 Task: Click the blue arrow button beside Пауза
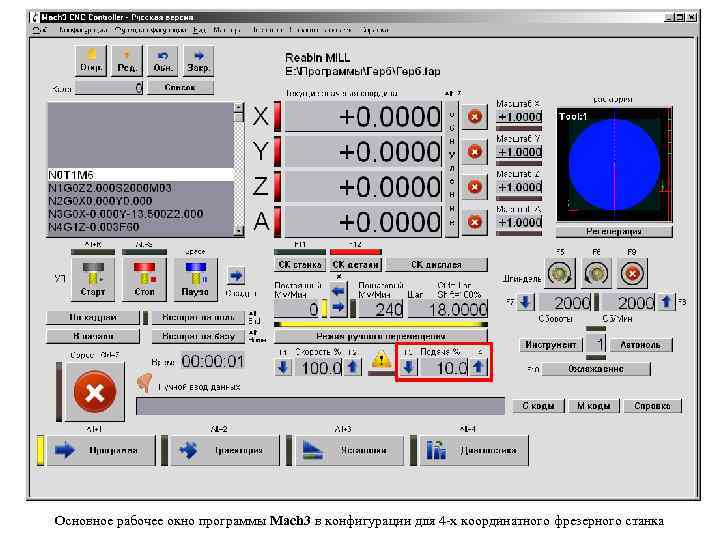pyautogui.click(x=236, y=276)
